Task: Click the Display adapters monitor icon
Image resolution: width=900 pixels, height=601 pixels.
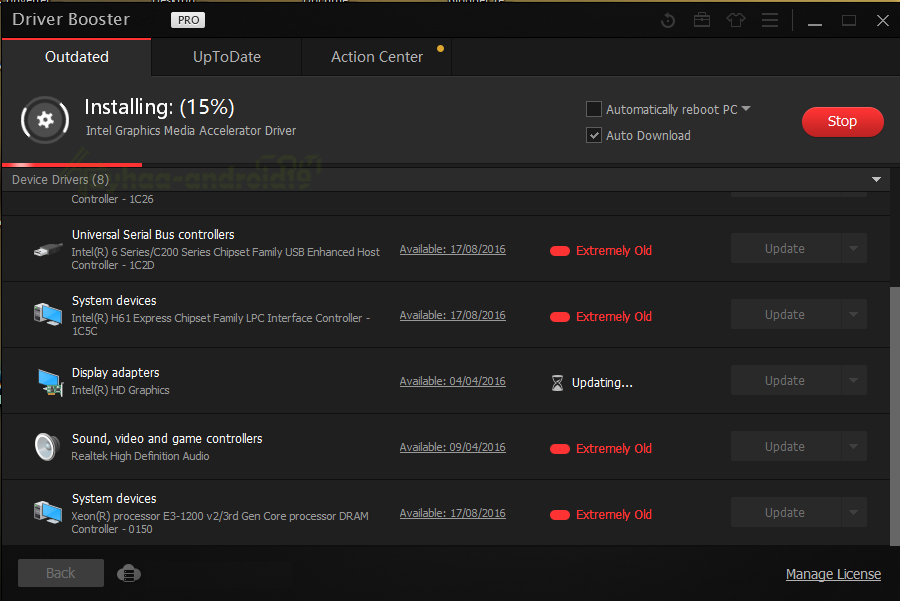Action: pos(48,381)
